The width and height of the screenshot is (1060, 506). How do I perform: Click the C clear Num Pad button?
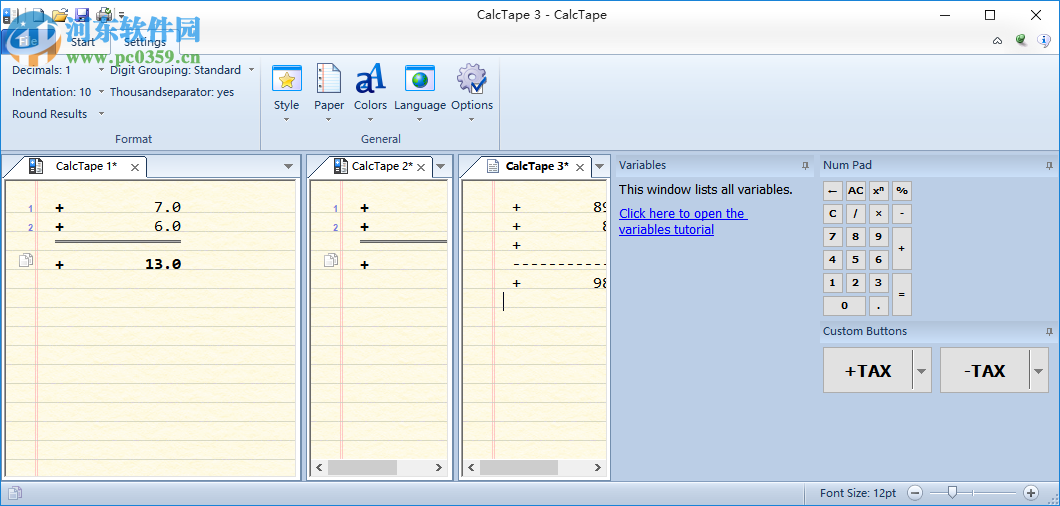[832, 214]
